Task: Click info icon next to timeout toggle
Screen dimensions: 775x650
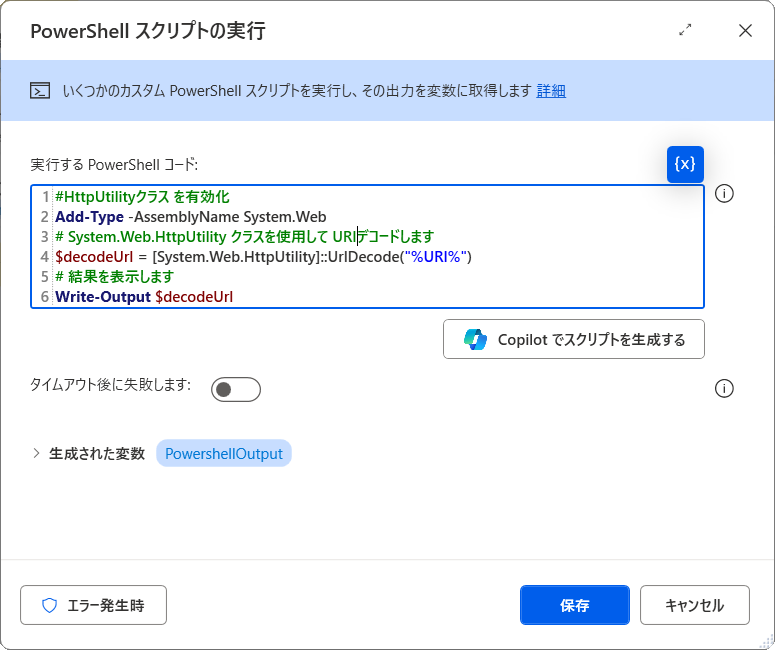Action: pyautogui.click(x=724, y=389)
